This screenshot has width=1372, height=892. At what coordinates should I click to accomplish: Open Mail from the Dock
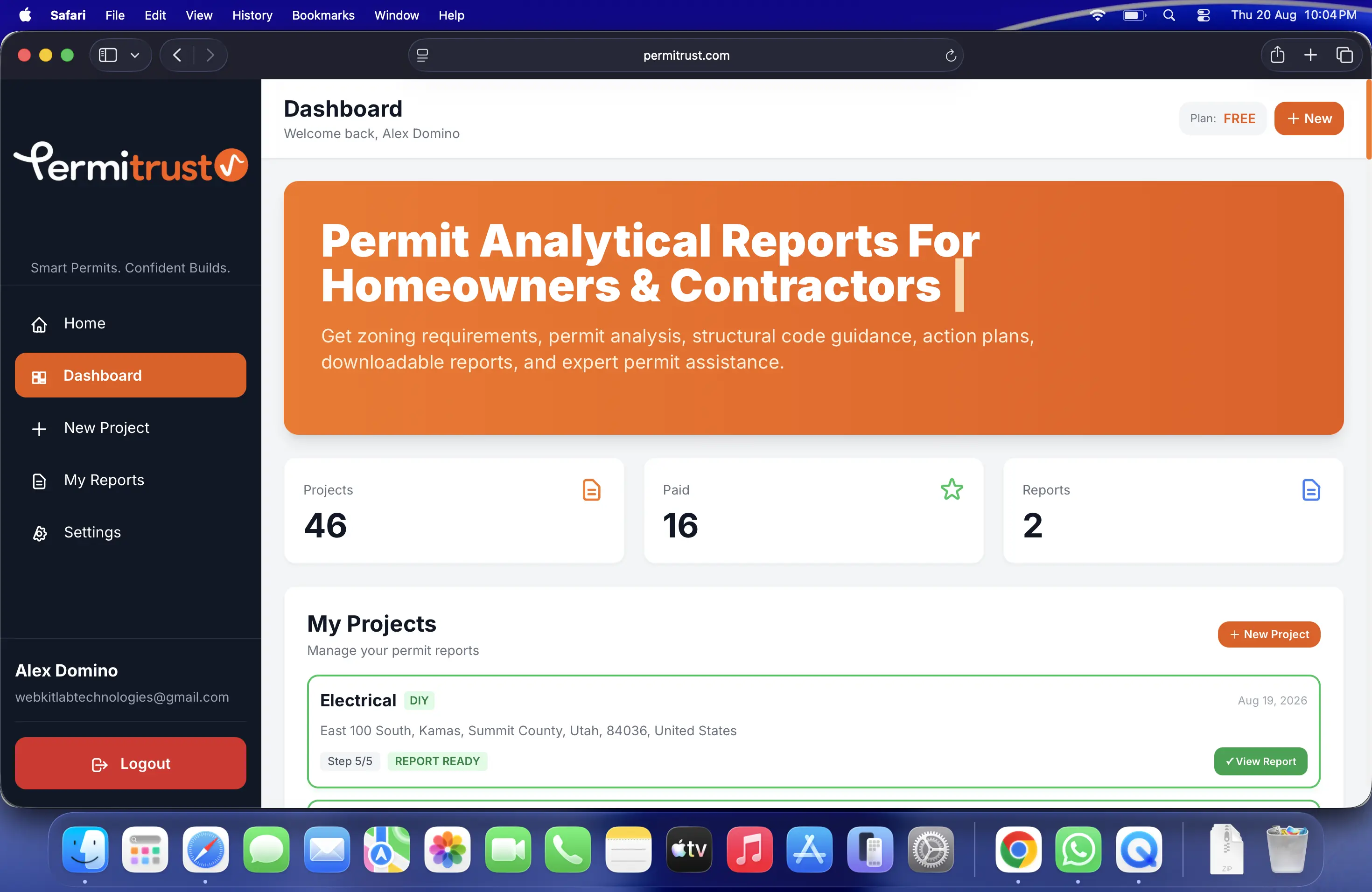(326, 850)
